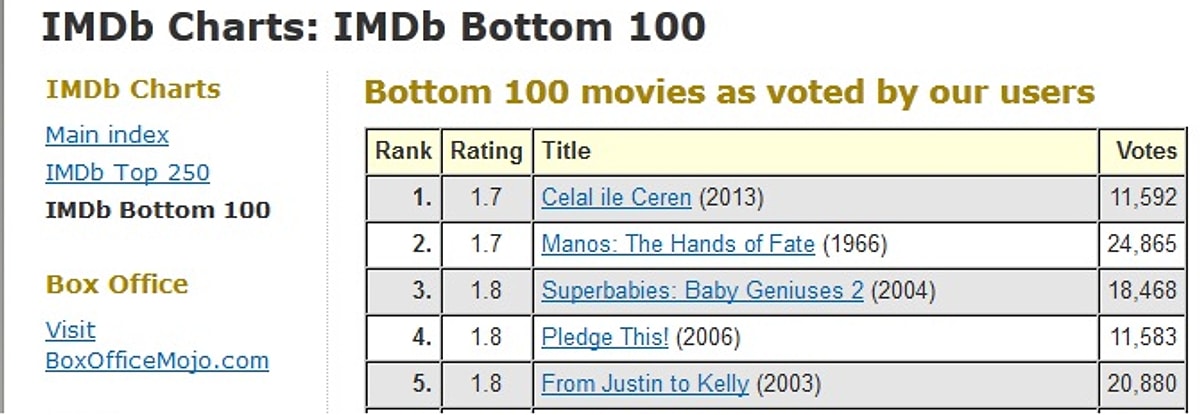1200x415 pixels.
Task: Click the Box Office sidebar heading
Action: 117,284
